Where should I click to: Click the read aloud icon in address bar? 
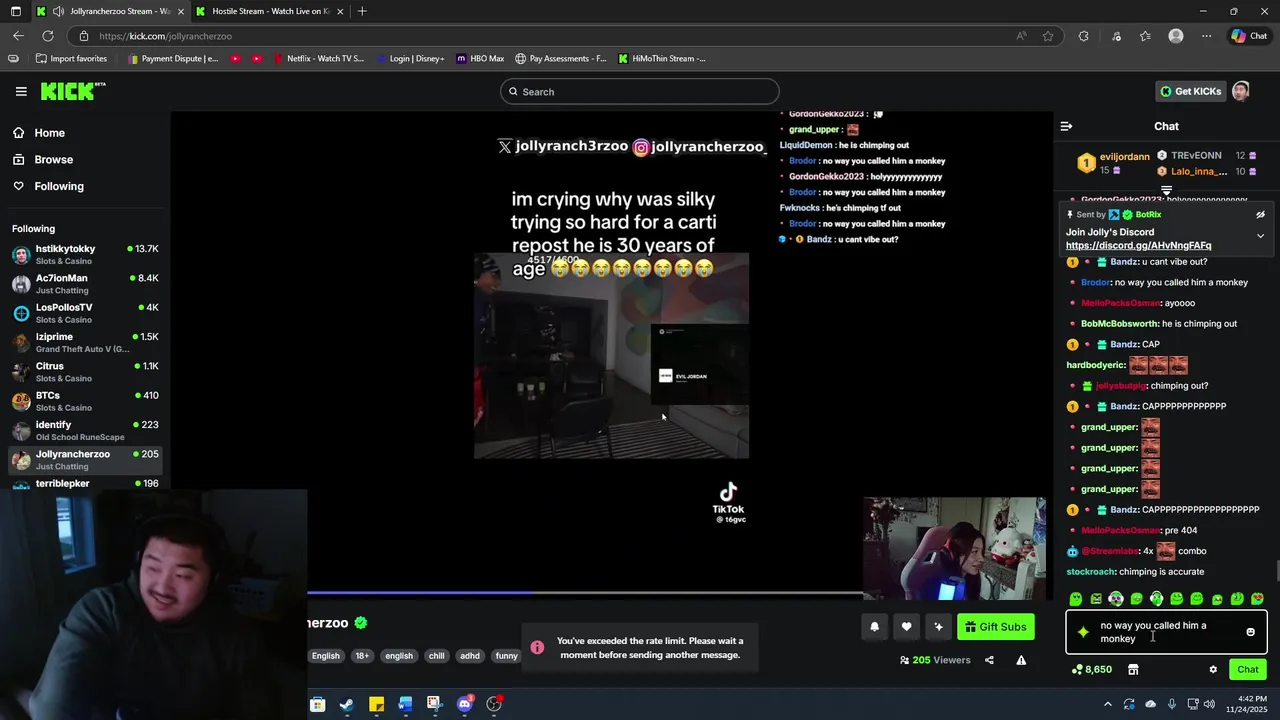pyautogui.click(x=1021, y=36)
